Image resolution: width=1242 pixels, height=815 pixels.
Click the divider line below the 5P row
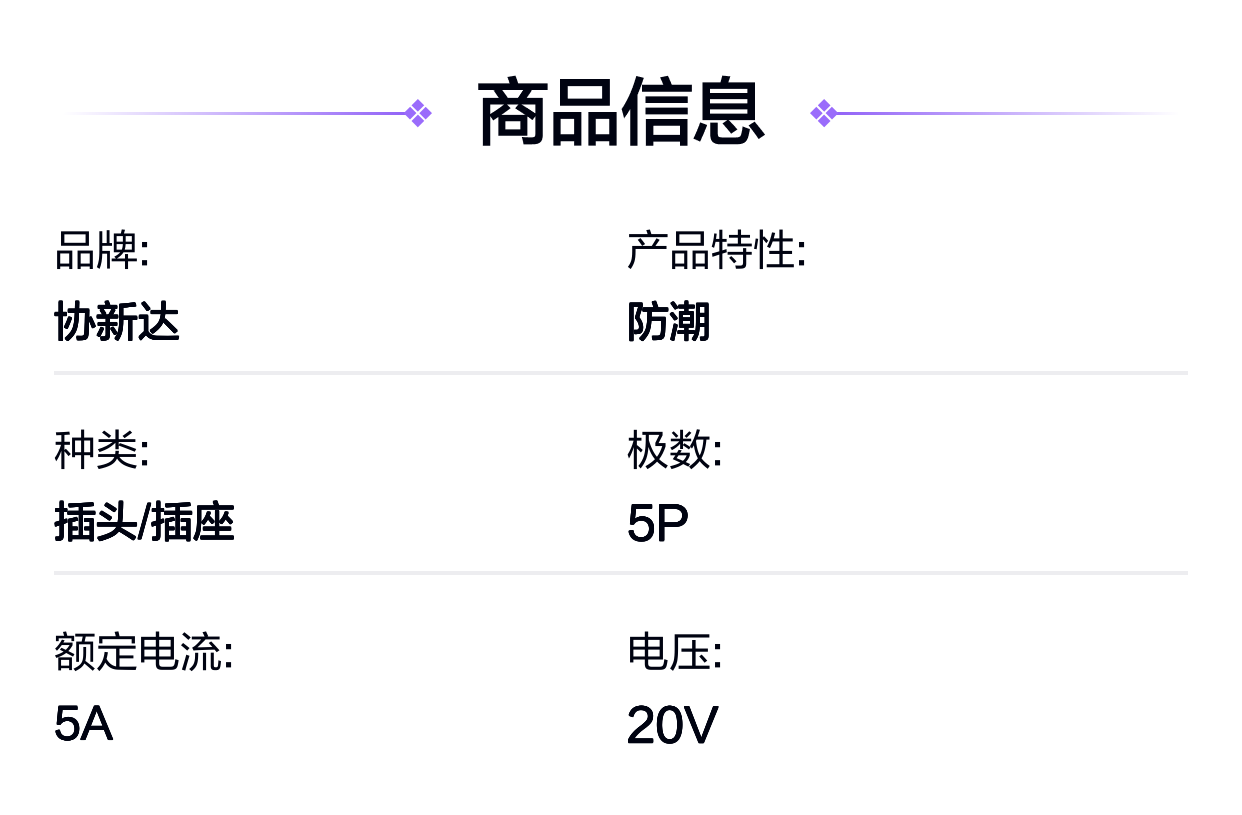coord(620,573)
